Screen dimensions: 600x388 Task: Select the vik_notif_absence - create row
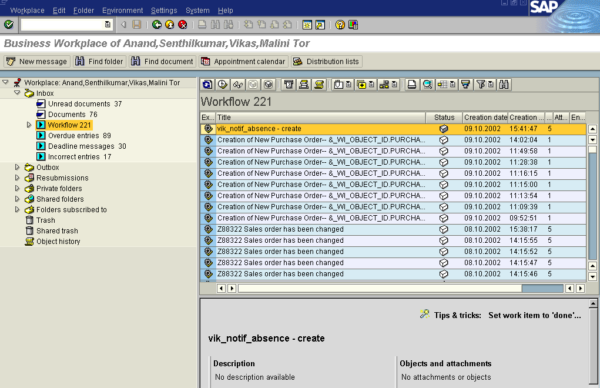click(393, 129)
